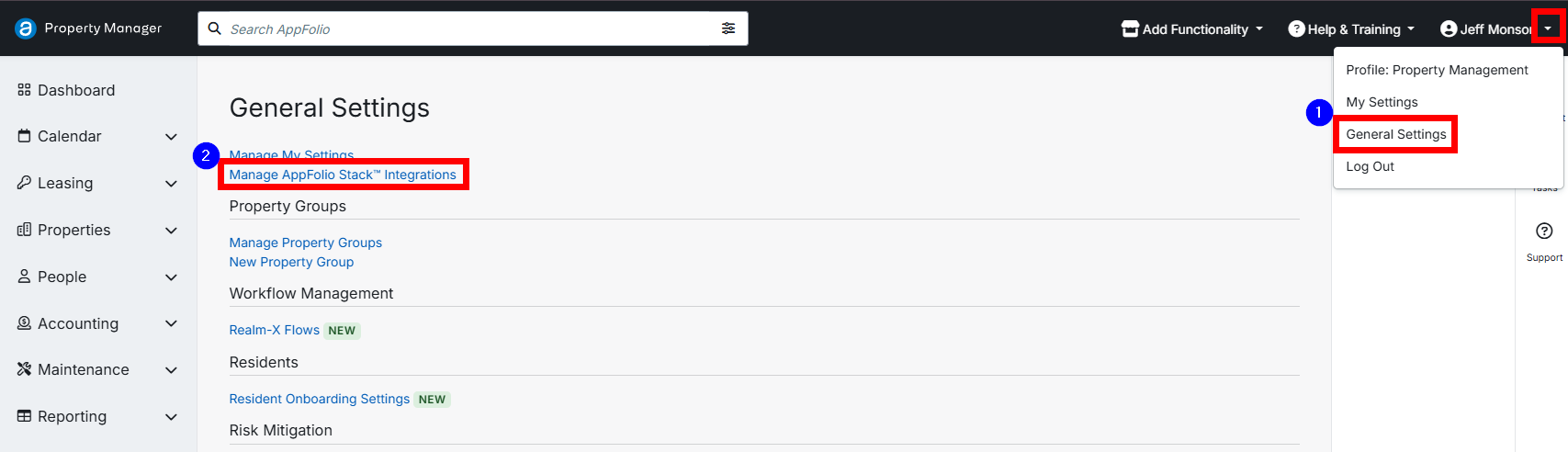Expand the Leasing sidebar chevron
The width and height of the screenshot is (1568, 452).
(x=171, y=184)
